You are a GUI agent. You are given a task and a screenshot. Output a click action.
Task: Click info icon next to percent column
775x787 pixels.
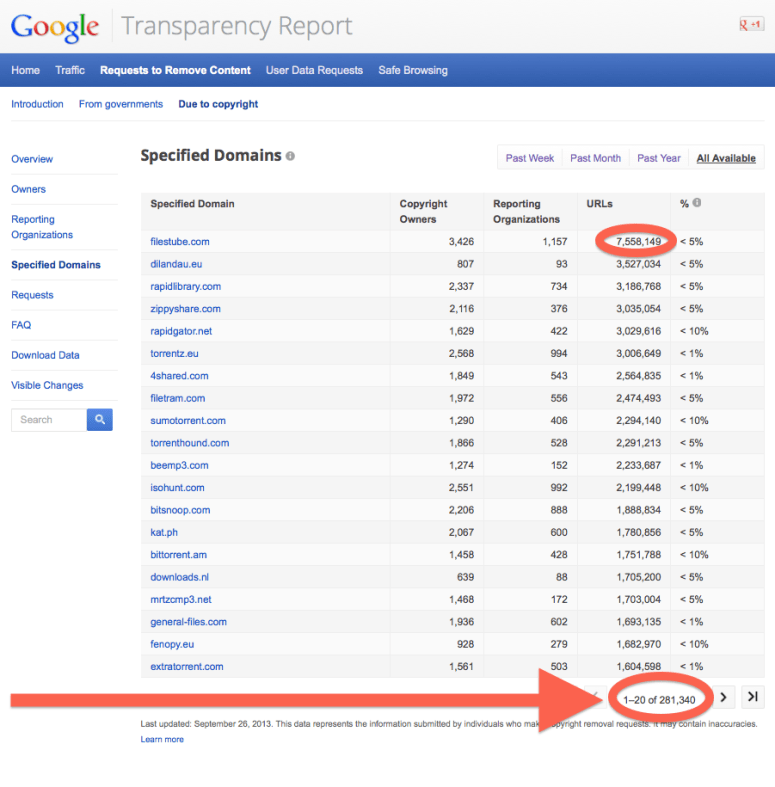tap(697, 203)
